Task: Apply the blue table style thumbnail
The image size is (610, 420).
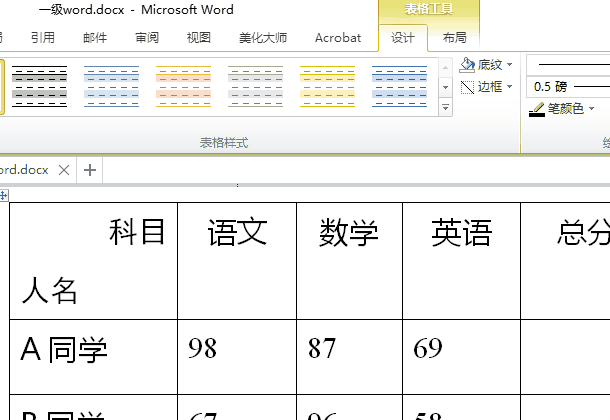Action: pyautogui.click(x=111, y=86)
